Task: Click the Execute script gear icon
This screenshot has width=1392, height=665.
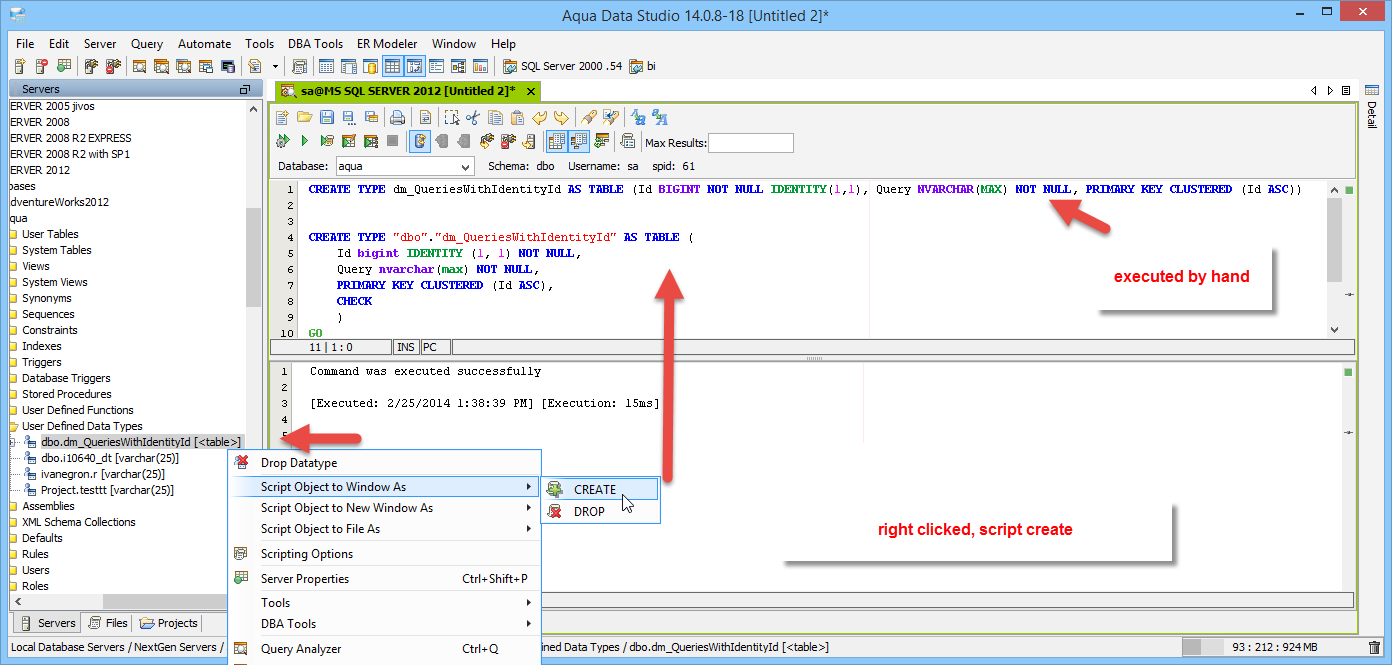Action: pos(283,141)
